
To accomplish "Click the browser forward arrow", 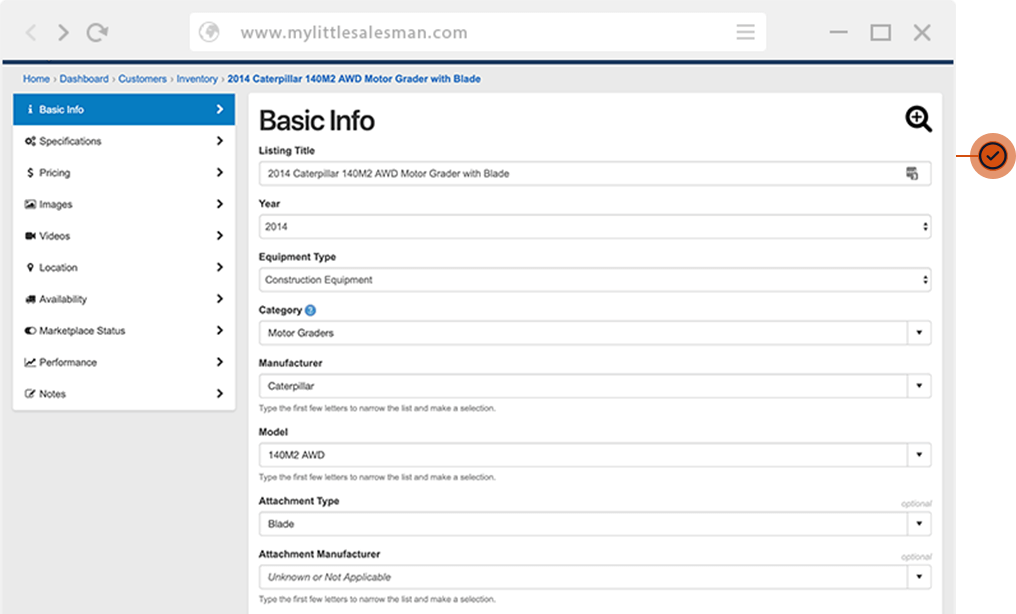I will click(63, 32).
